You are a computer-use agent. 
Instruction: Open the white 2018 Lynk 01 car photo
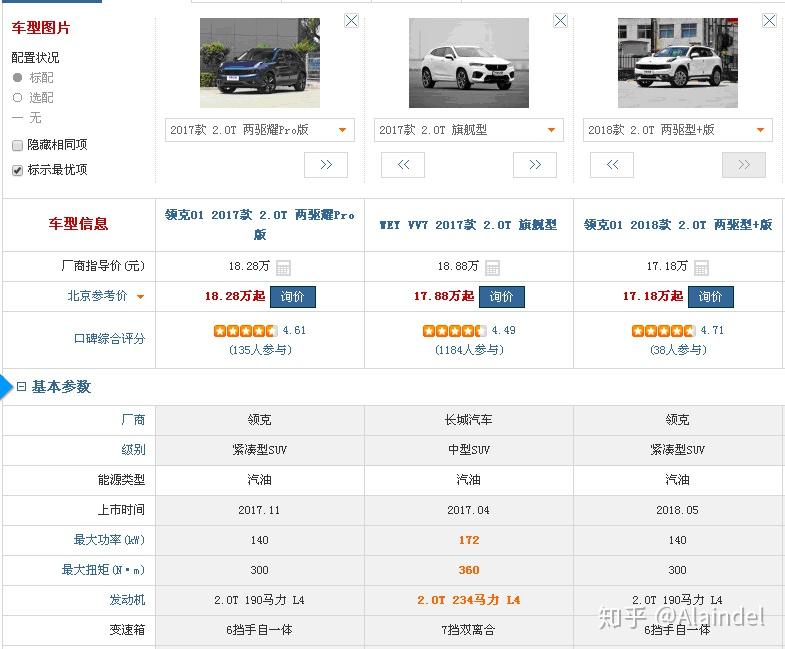[677, 63]
